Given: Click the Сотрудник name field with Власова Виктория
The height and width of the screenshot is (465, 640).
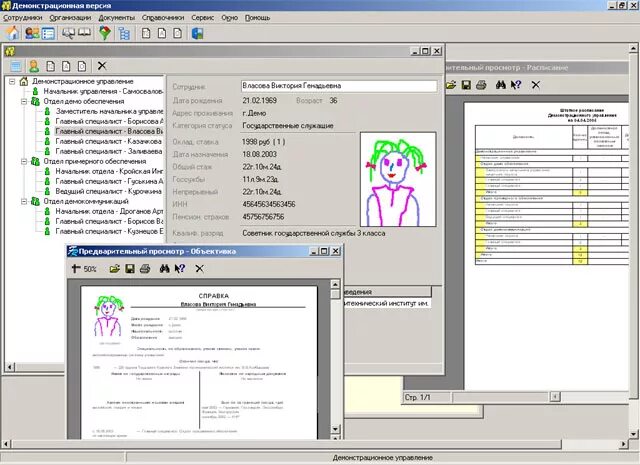Looking at the screenshot, I should click(339, 86).
